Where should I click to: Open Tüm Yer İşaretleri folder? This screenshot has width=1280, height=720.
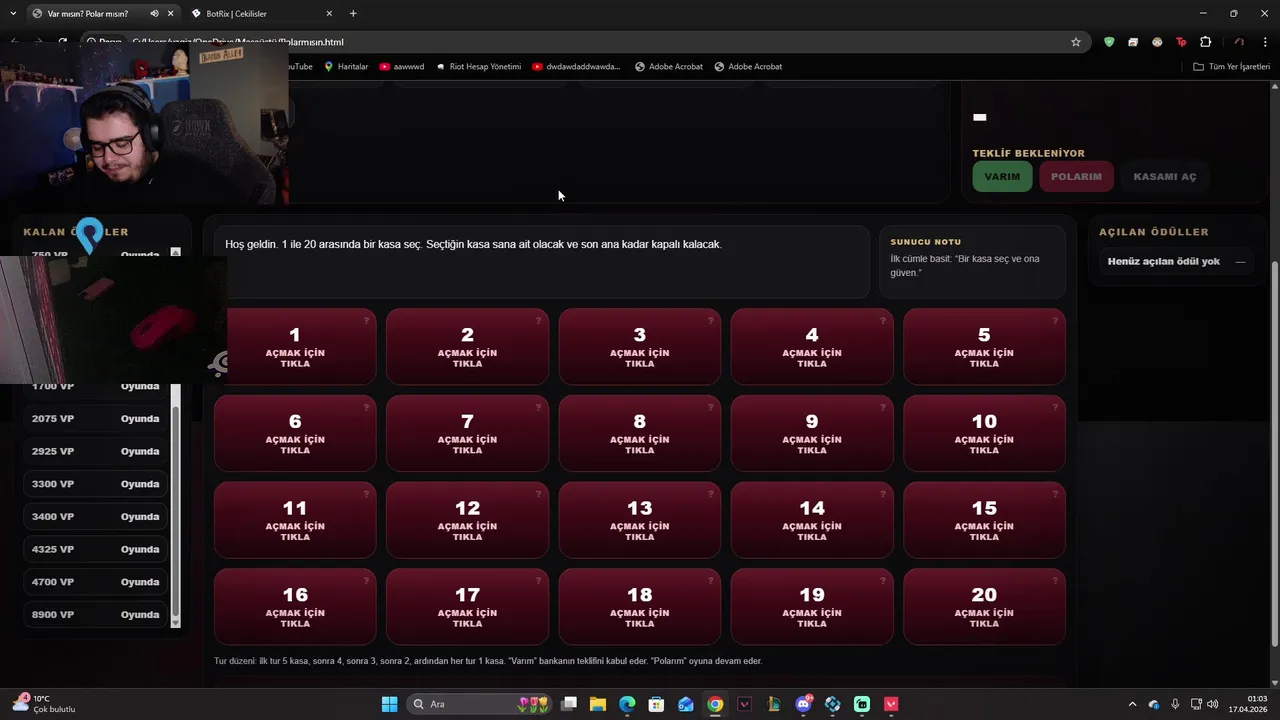click(x=1231, y=66)
